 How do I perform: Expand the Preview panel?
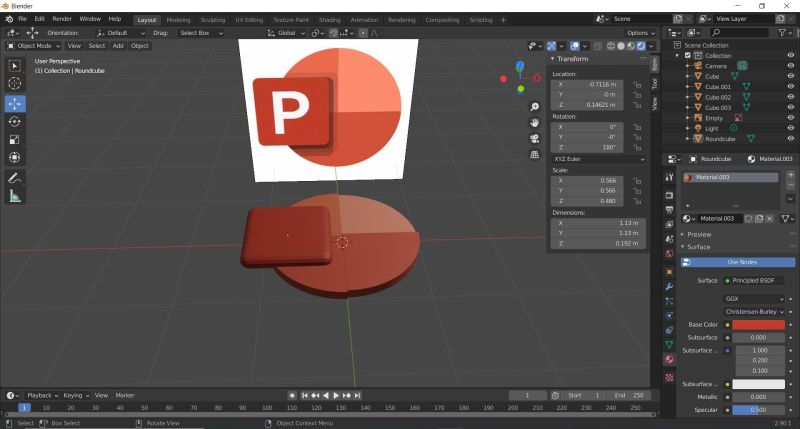(698, 235)
